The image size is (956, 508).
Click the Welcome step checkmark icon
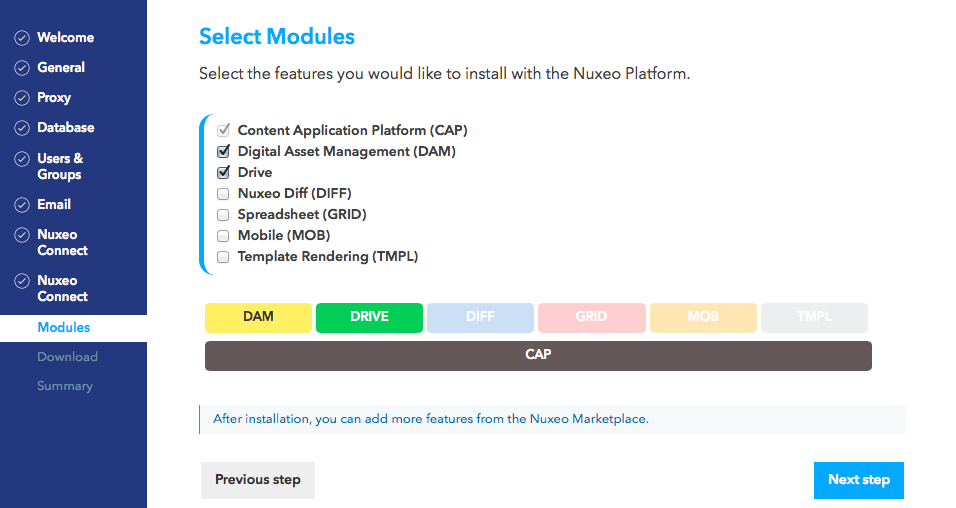[22, 38]
